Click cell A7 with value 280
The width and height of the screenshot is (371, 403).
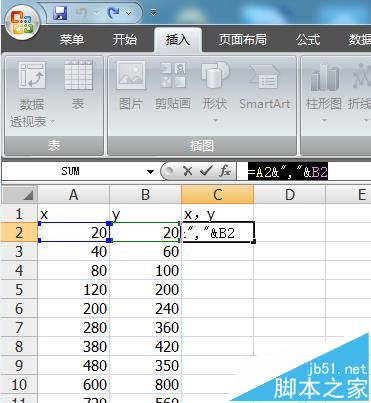coord(74,327)
